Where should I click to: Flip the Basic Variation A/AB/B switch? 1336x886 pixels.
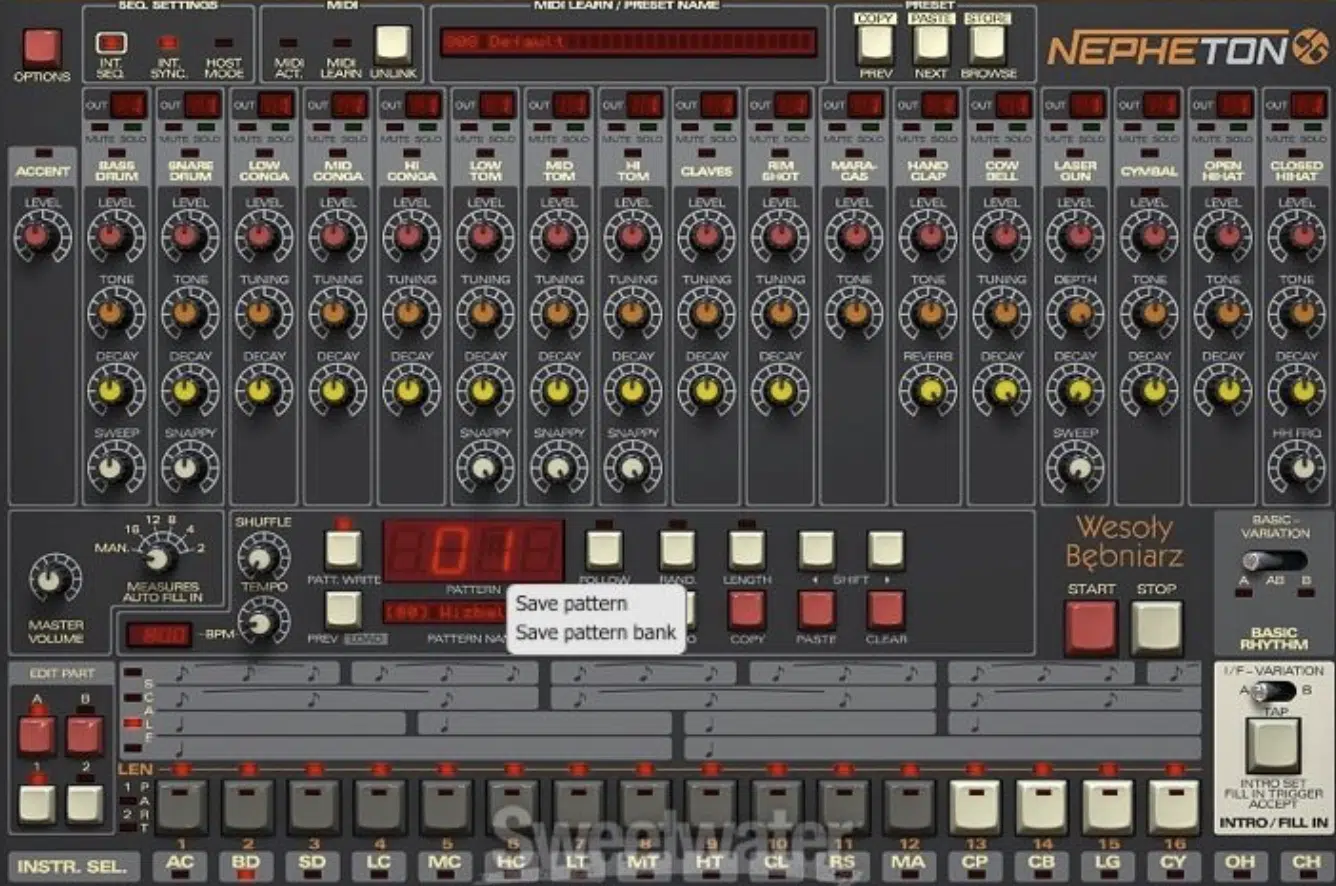(1274, 561)
